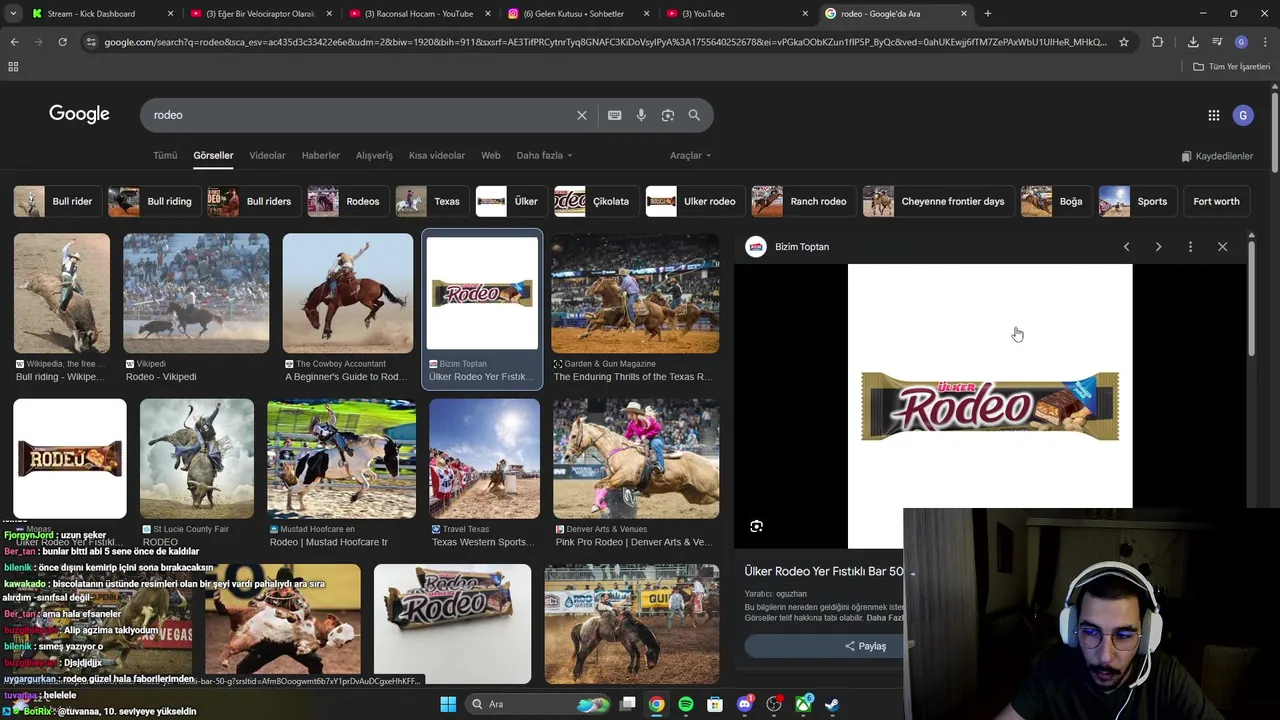Image resolution: width=1280 pixels, height=720 pixels.
Task: Show previous image in preview panel
Action: click(1126, 247)
